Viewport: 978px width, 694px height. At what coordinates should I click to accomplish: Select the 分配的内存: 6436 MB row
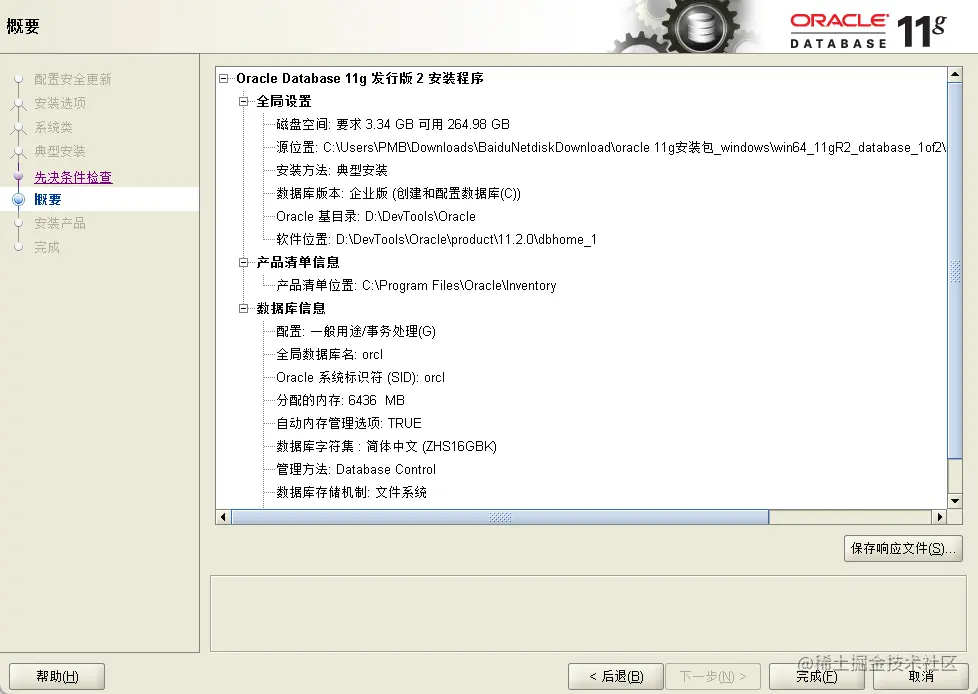(341, 401)
